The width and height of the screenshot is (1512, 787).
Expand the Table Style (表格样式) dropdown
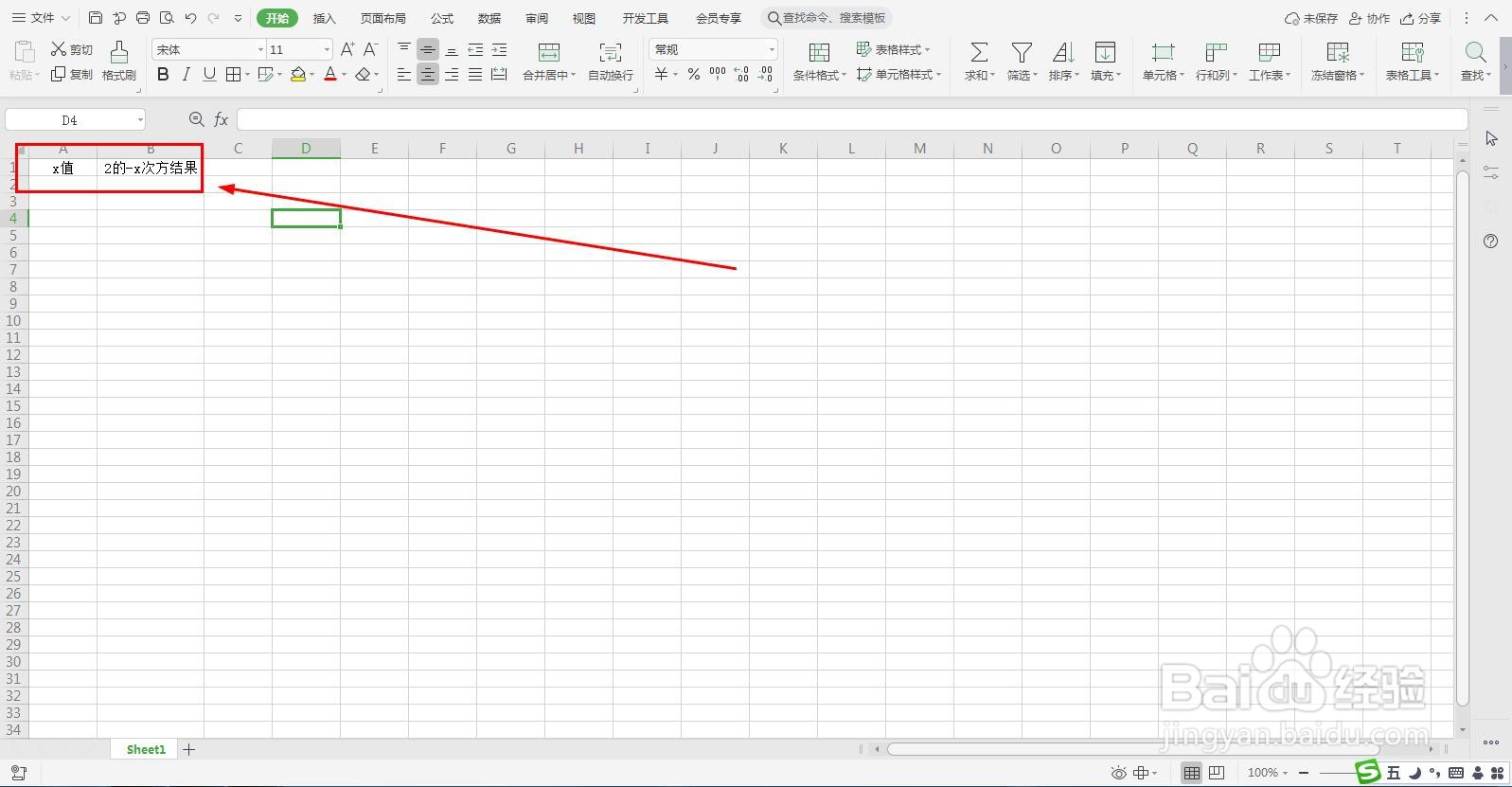point(927,49)
